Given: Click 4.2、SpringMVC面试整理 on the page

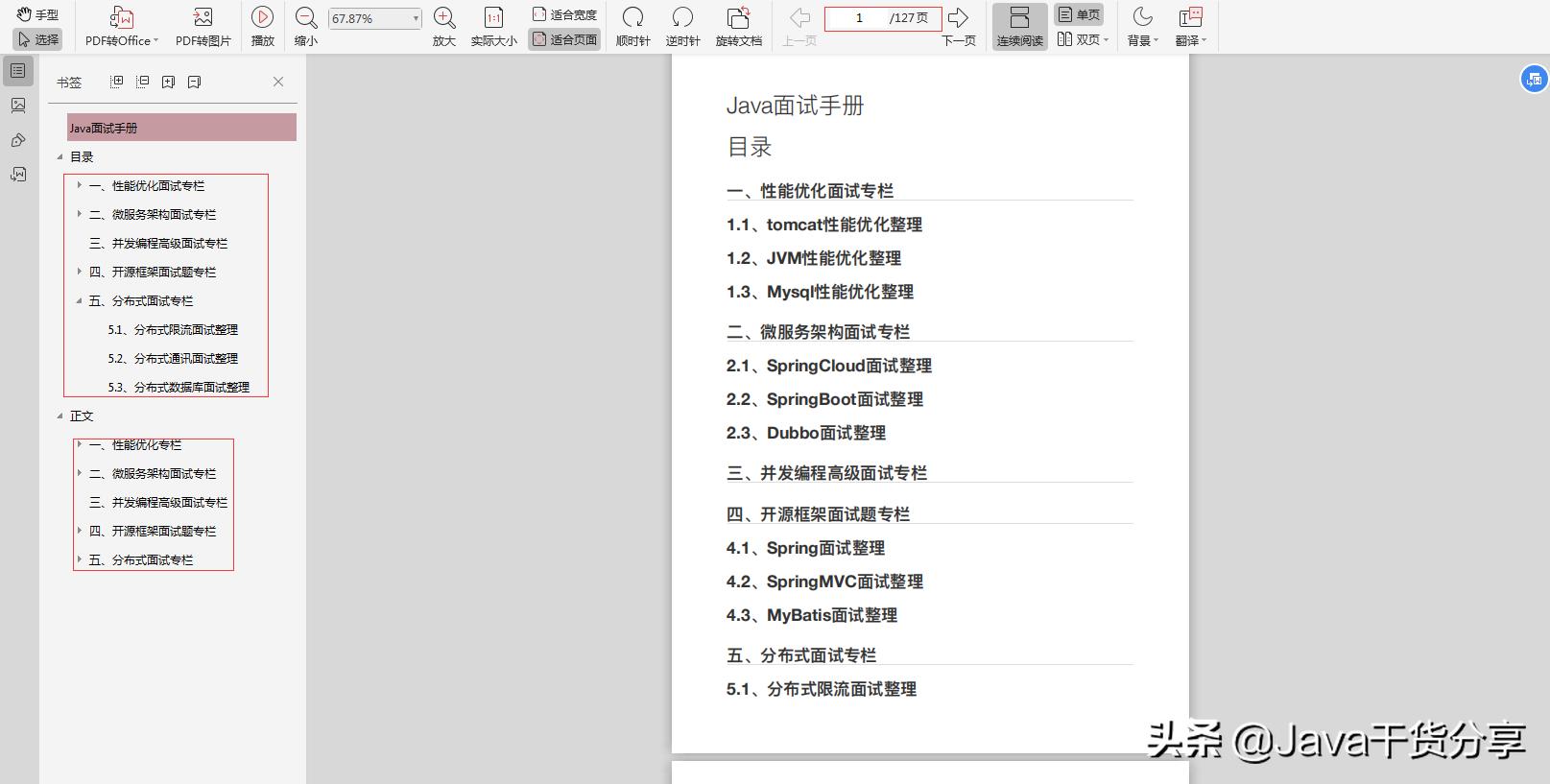Looking at the screenshot, I should click(x=824, y=582).
